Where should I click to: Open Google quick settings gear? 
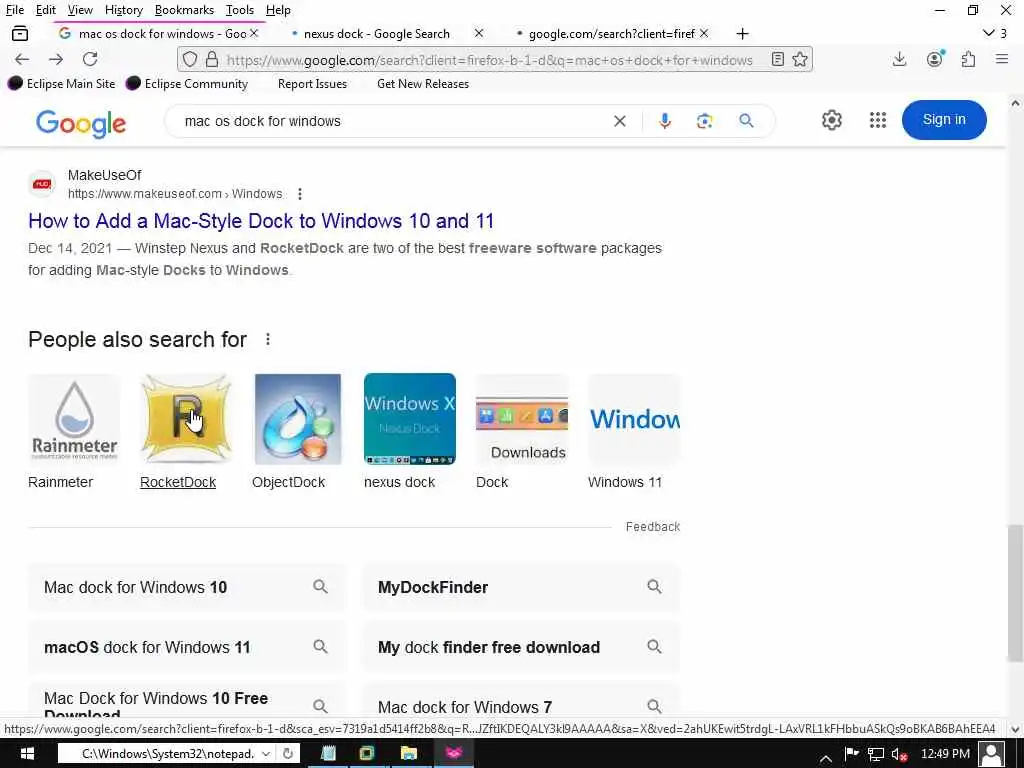click(x=831, y=120)
